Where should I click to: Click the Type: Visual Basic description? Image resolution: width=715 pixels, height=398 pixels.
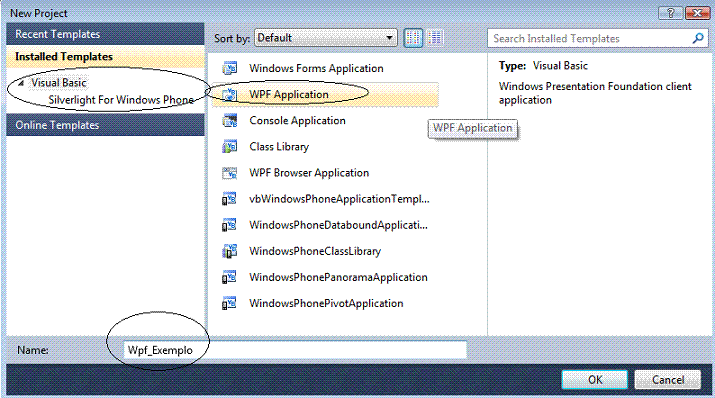click(543, 66)
